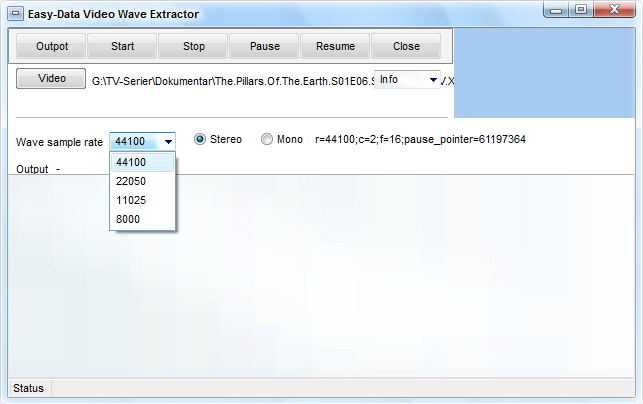Click the video file path text
Viewport: 643px width, 404px height.
click(233, 81)
